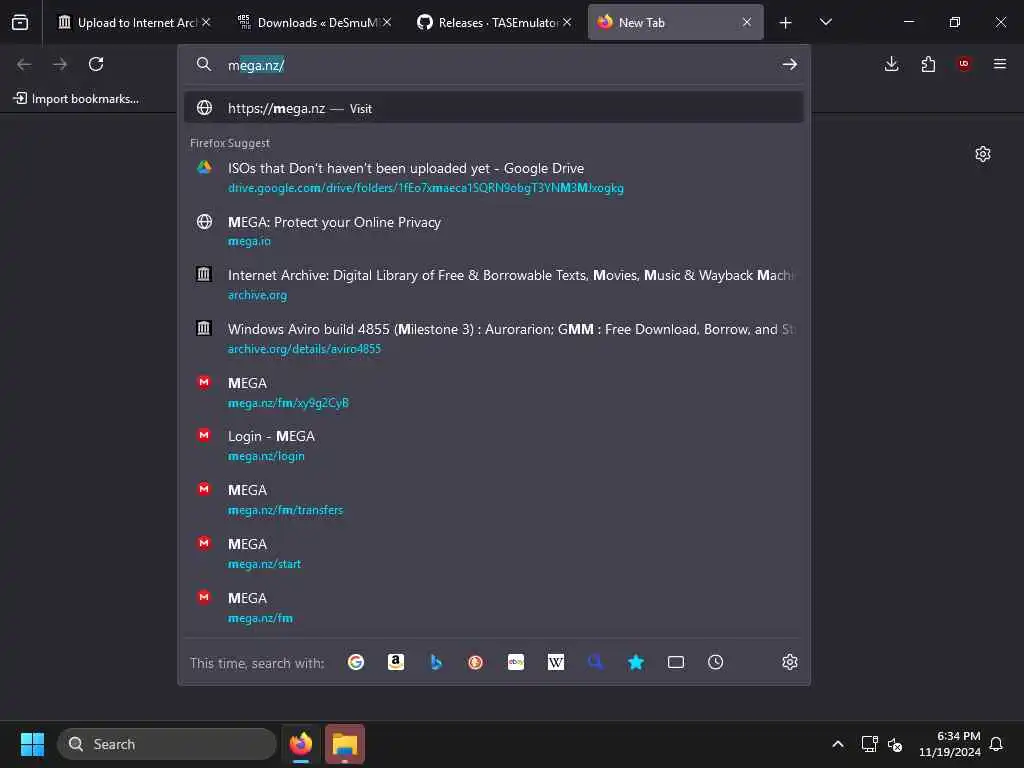This screenshot has width=1024, height=768.
Task: Open Firefox View icon
Action: tap(20, 22)
